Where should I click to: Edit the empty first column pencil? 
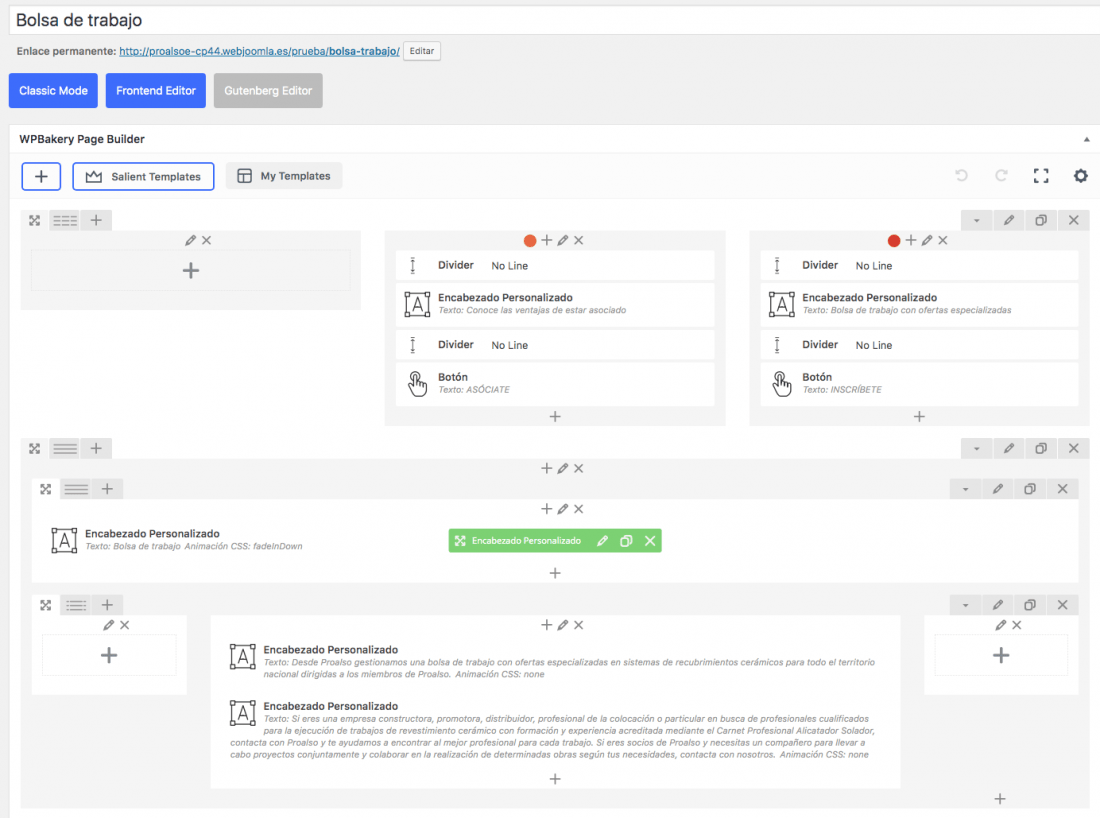click(x=190, y=240)
